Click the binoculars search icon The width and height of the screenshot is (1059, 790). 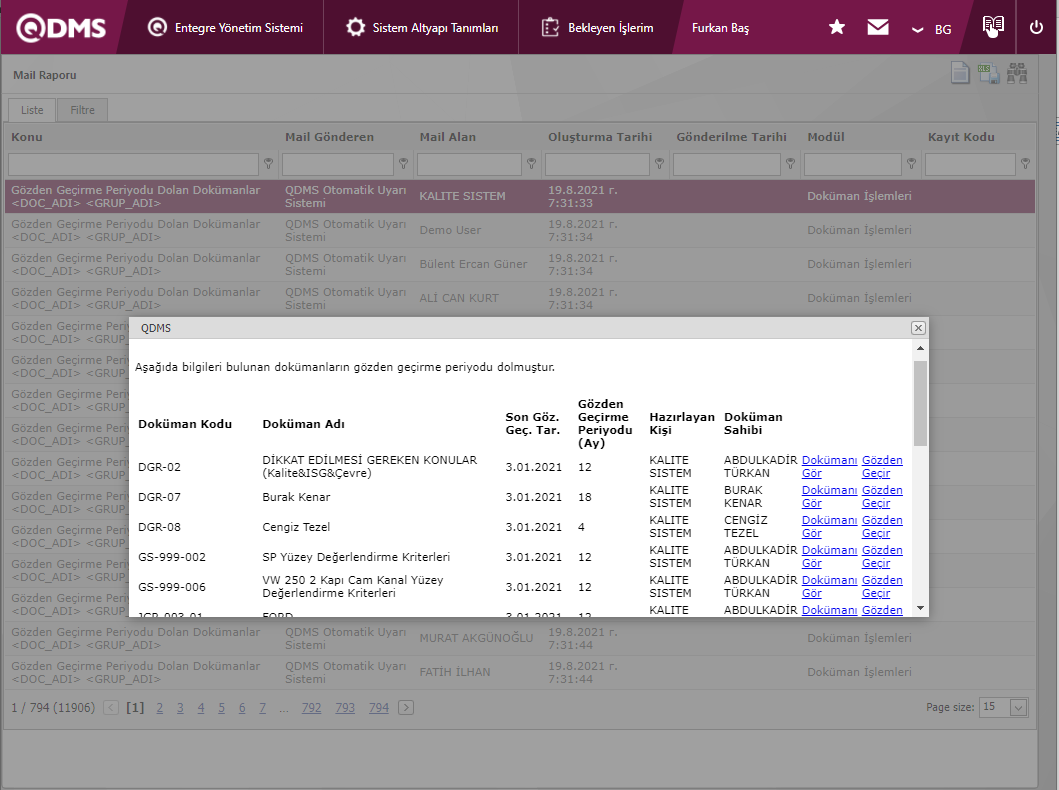1017,74
